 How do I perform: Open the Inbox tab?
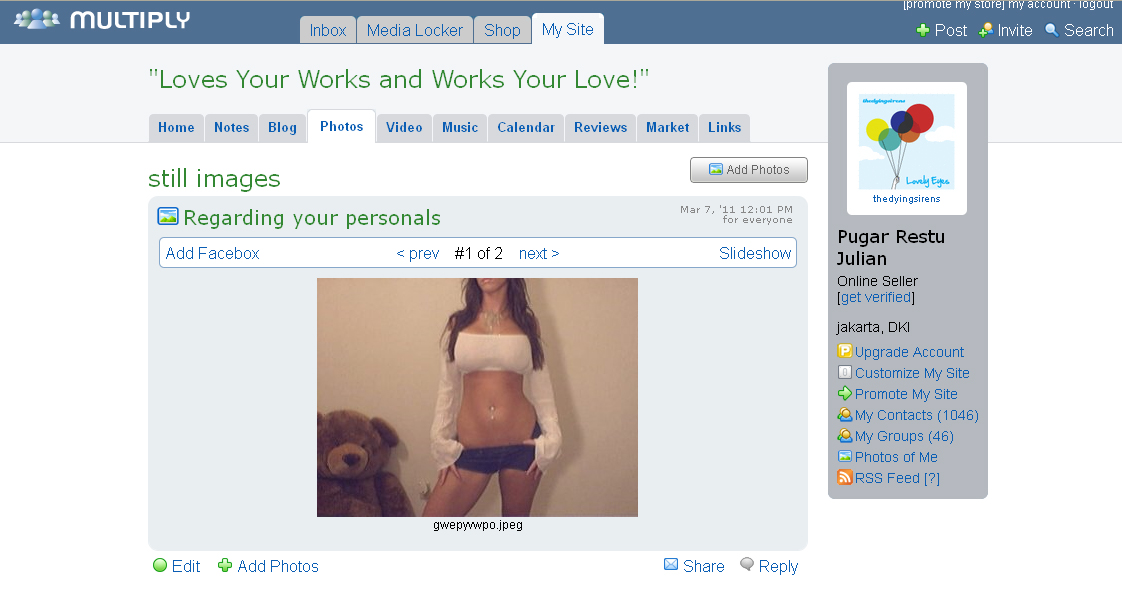[328, 30]
